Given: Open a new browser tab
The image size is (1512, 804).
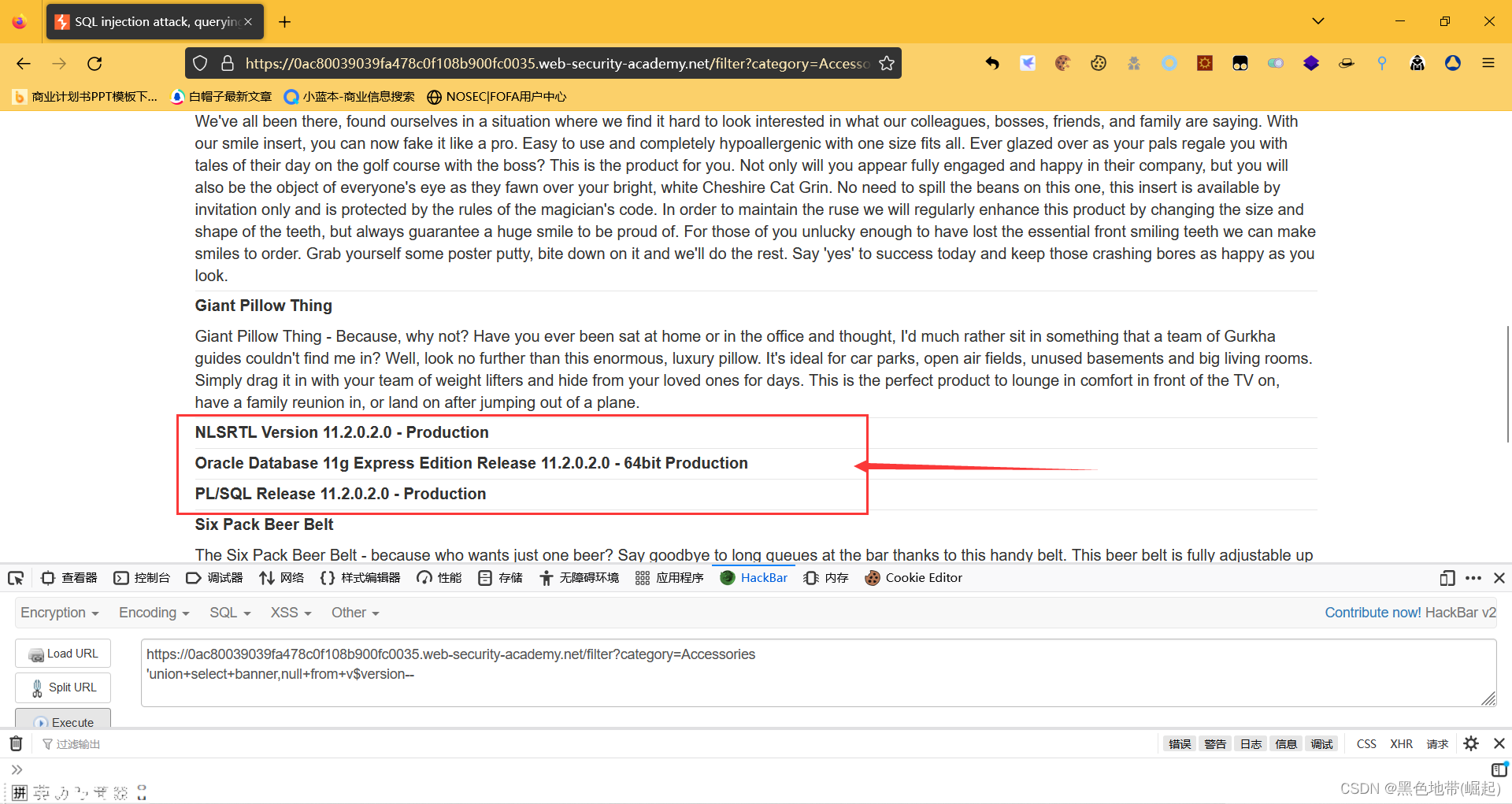Looking at the screenshot, I should pos(285,22).
